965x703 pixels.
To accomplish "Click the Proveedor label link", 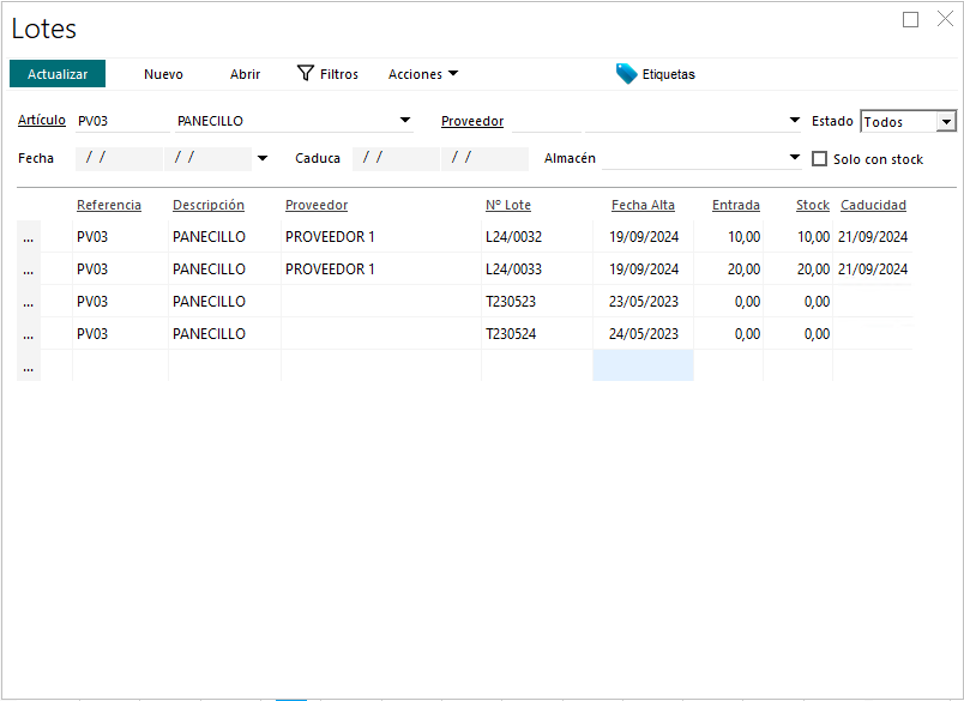I will click(x=472, y=121).
